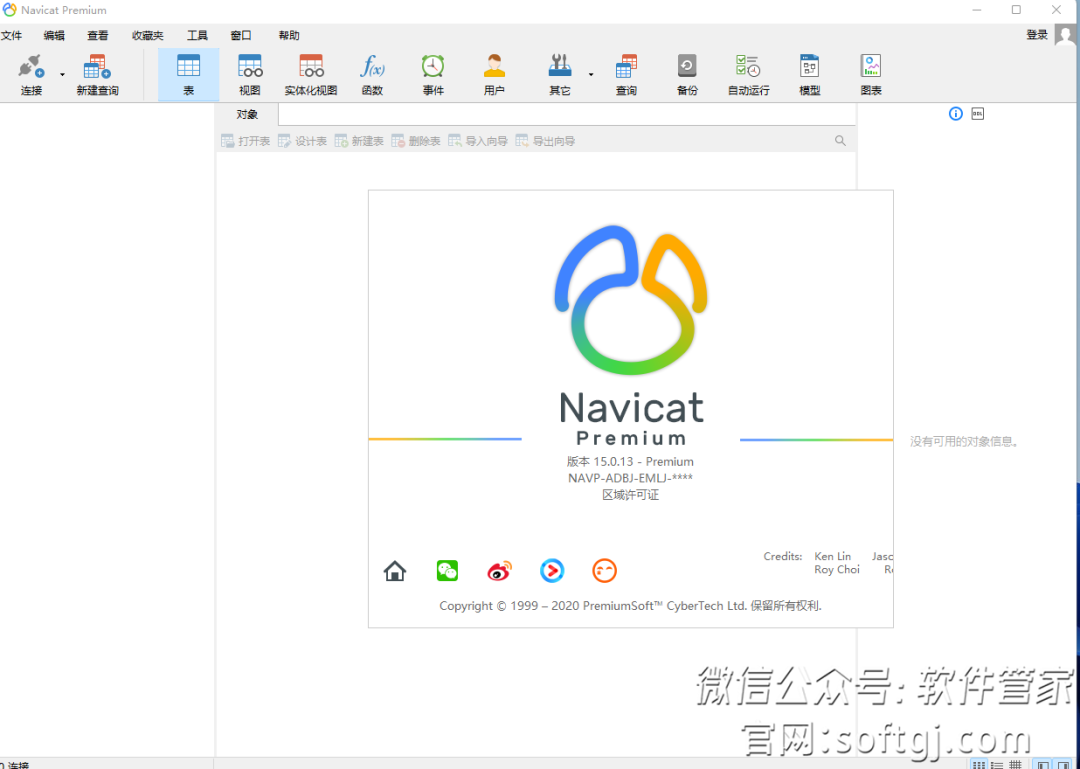Open the Model (模型) toolbar icon

(809, 66)
